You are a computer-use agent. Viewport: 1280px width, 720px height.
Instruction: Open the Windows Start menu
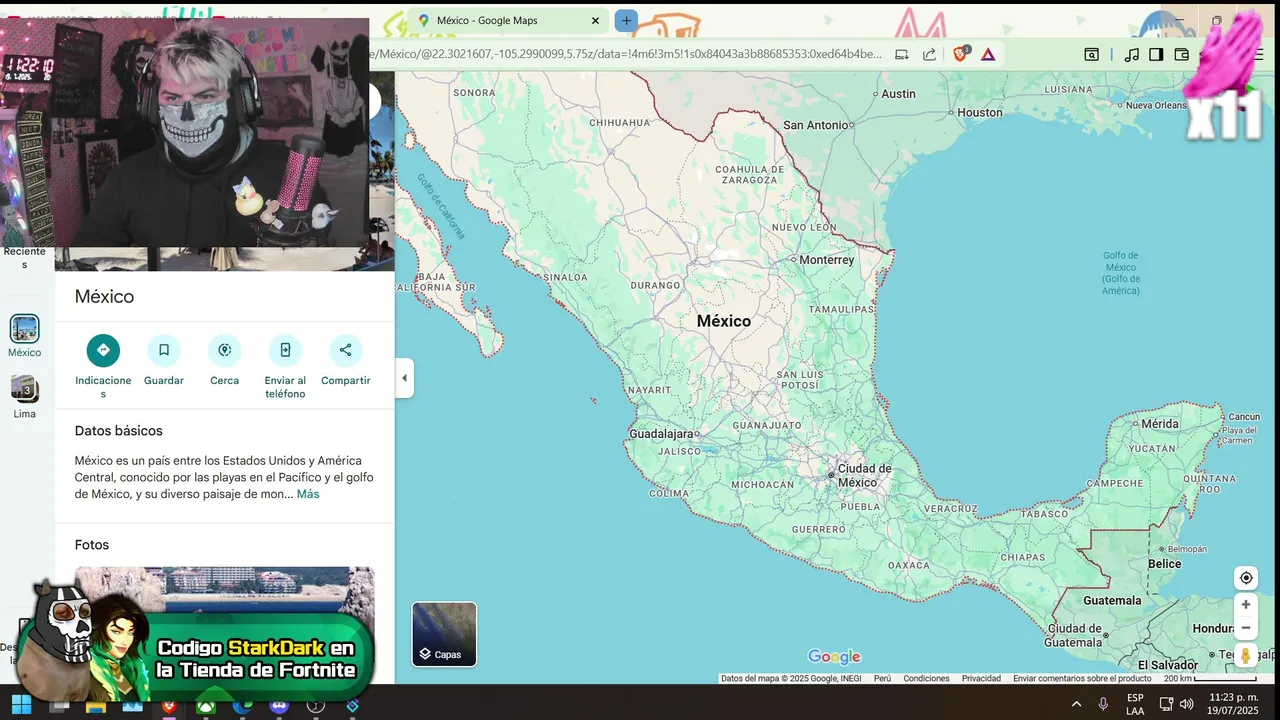[21, 705]
